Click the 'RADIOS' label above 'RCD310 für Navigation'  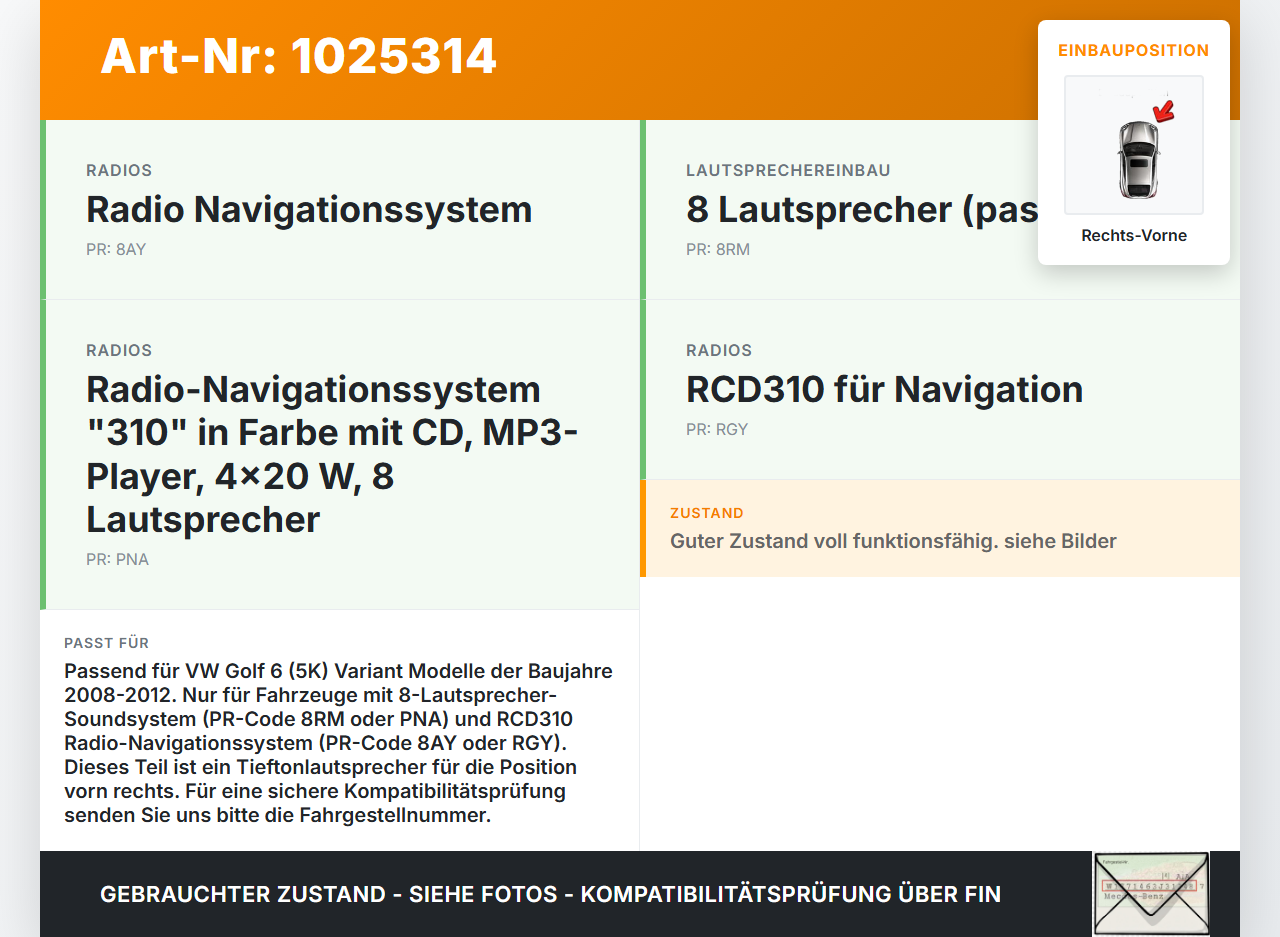pyautogui.click(x=719, y=350)
